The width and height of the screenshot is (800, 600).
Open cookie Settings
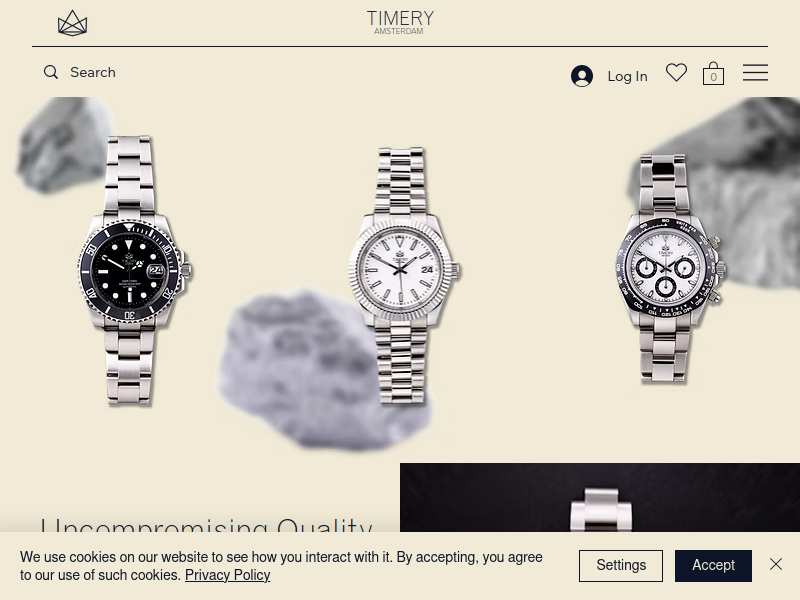pyautogui.click(x=621, y=565)
